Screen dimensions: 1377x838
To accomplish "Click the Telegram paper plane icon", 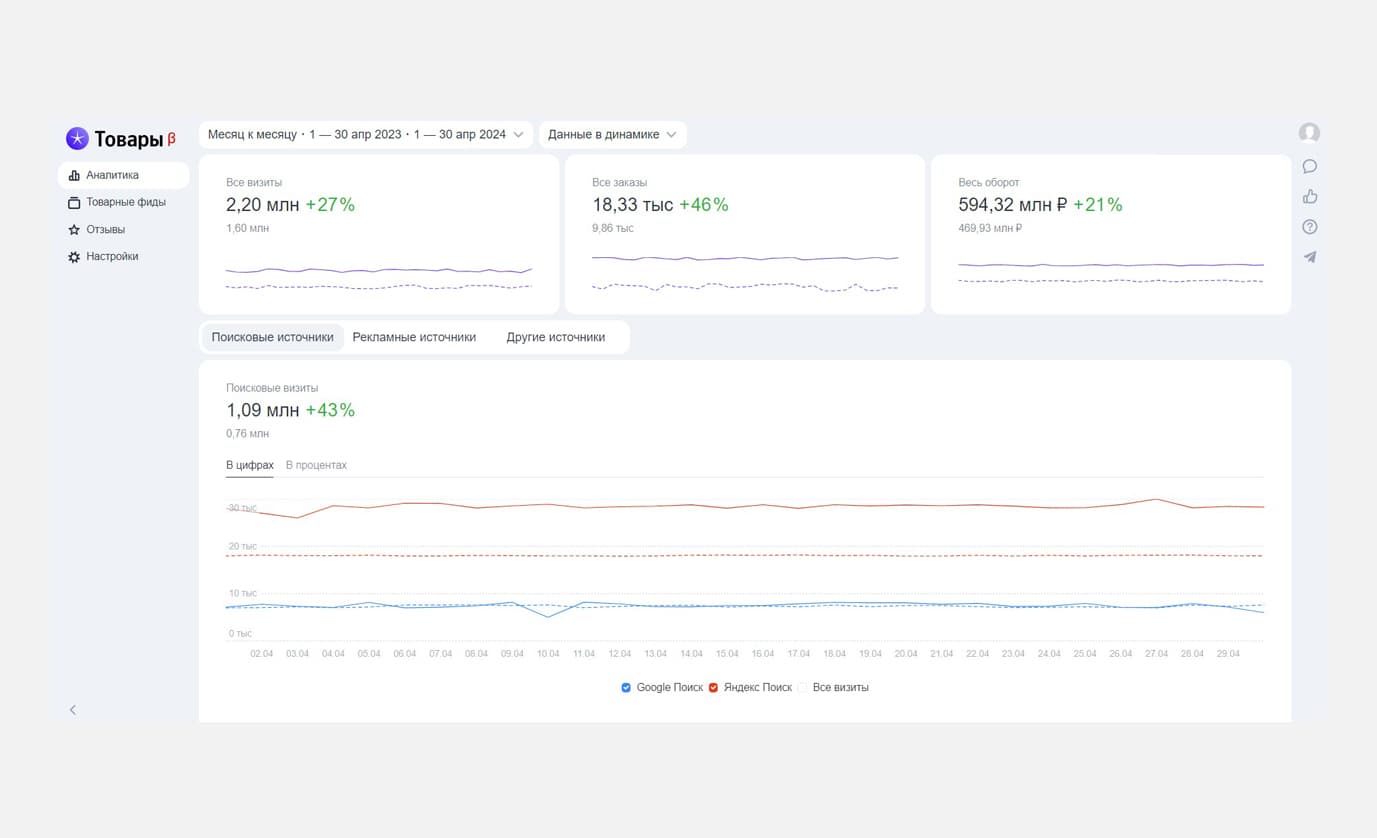I will click(x=1309, y=257).
